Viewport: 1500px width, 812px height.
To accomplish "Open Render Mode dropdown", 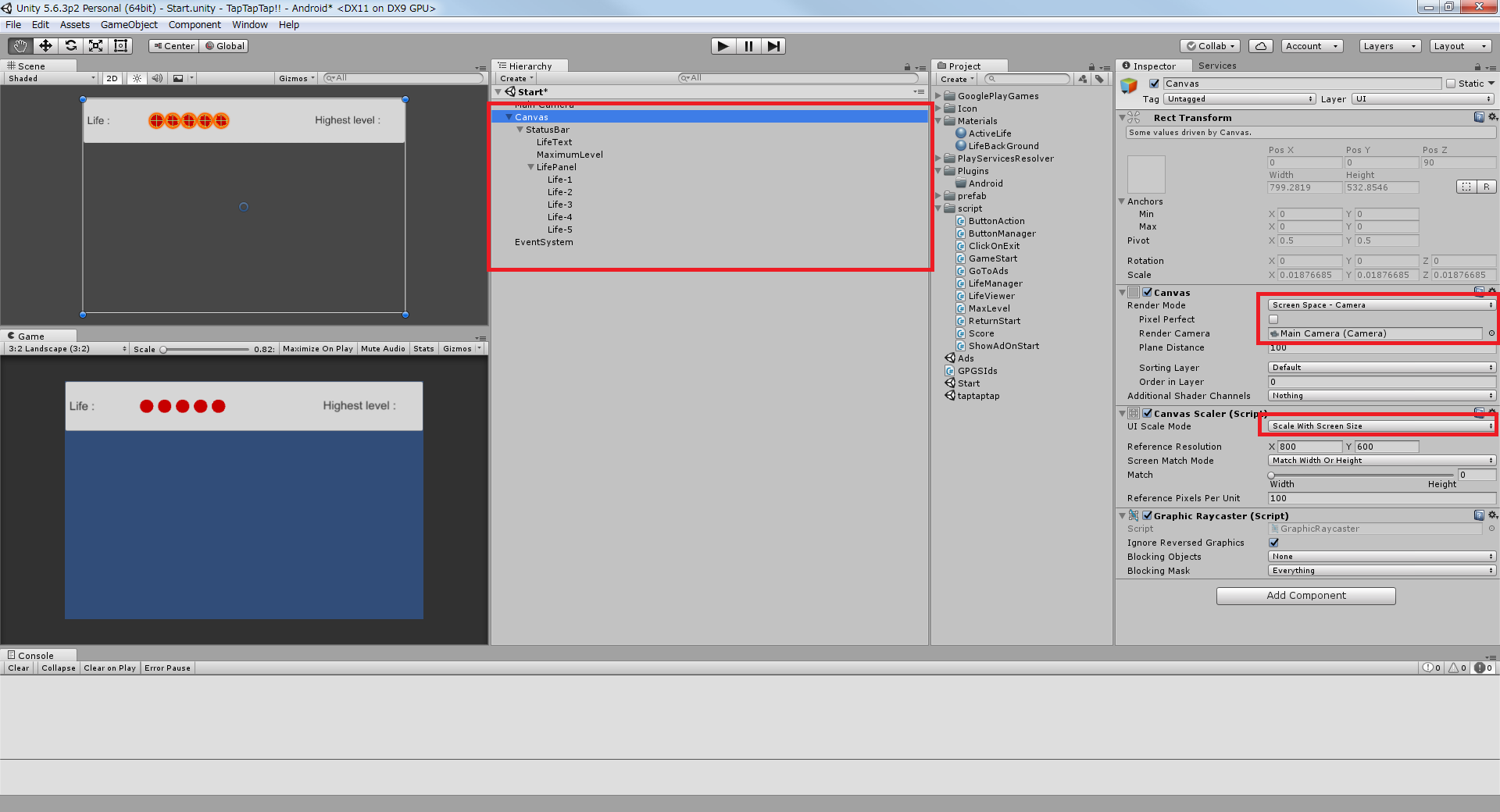I will [x=1381, y=305].
